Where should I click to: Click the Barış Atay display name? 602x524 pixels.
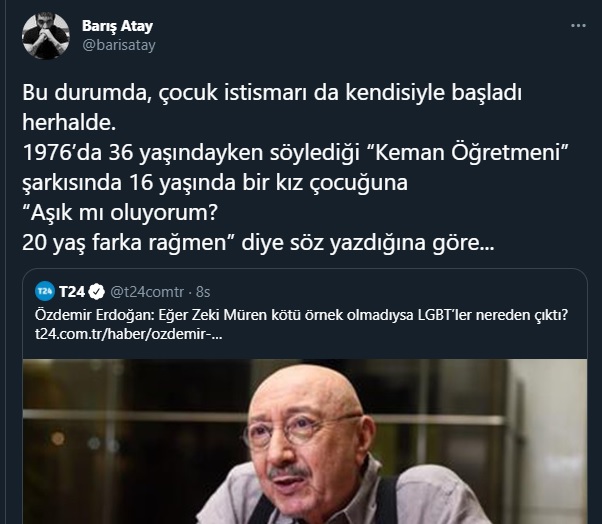click(x=117, y=26)
